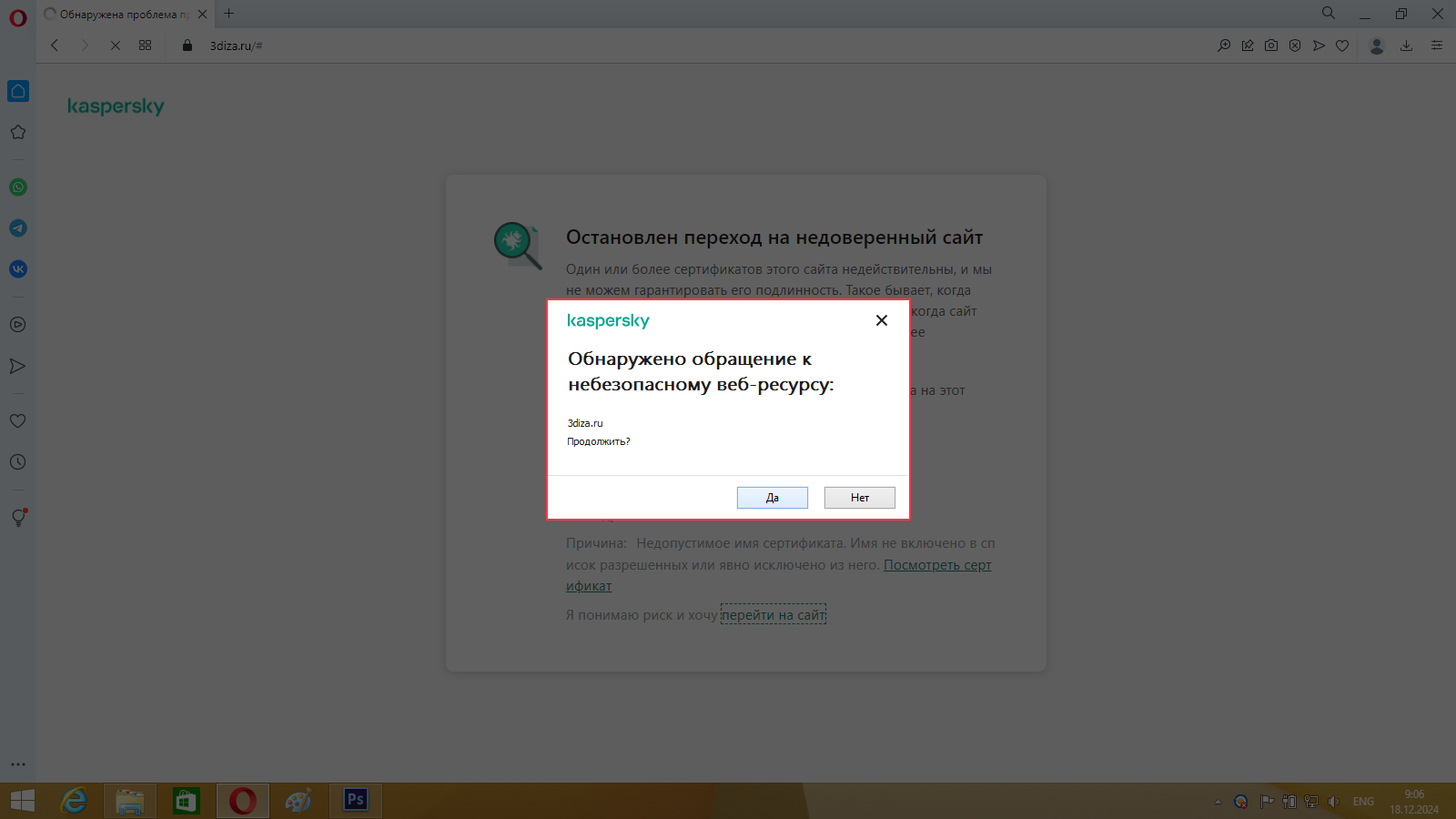Open the sidebar Home icon
The height and width of the screenshot is (819, 1456).
pos(18,91)
